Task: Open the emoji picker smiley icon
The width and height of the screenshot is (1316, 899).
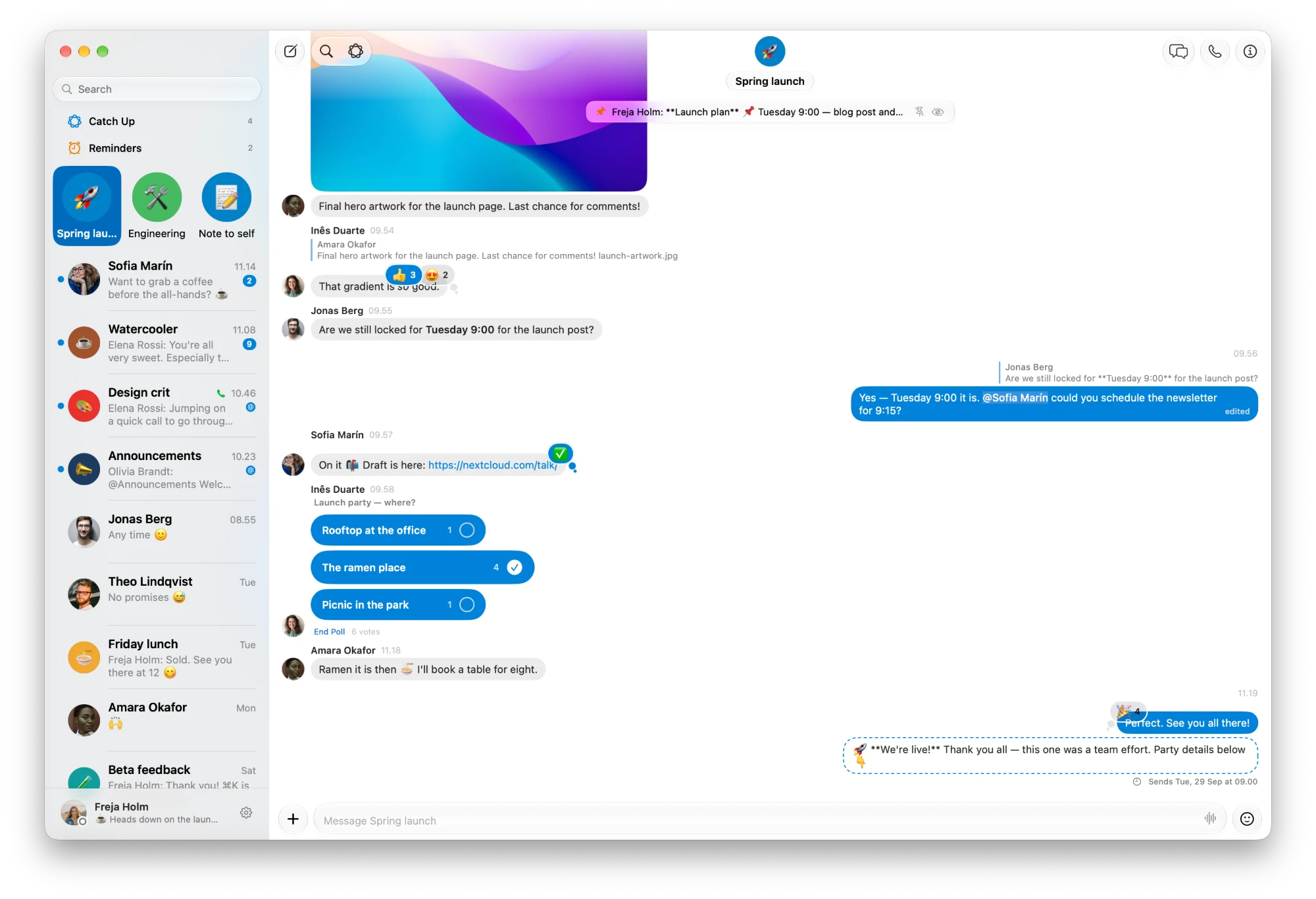Action: (x=1247, y=819)
